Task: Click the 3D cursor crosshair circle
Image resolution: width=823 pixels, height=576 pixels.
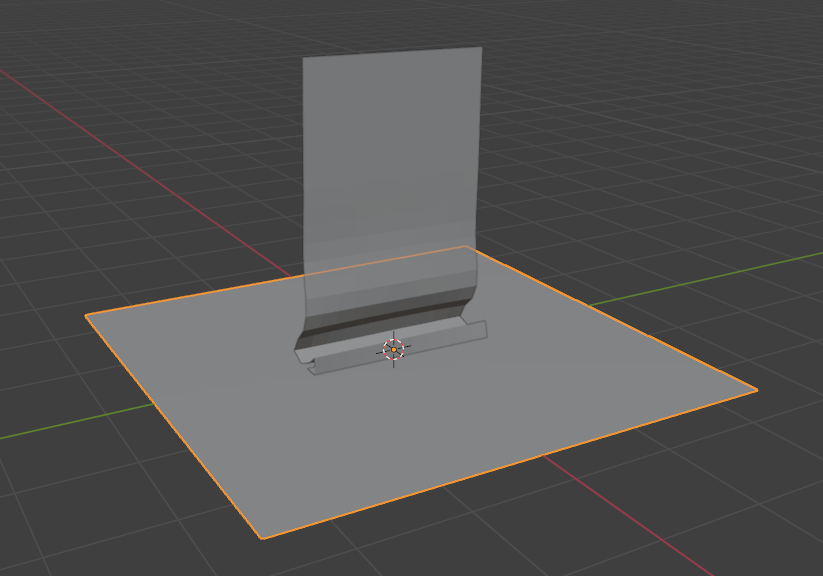Action: pos(394,349)
